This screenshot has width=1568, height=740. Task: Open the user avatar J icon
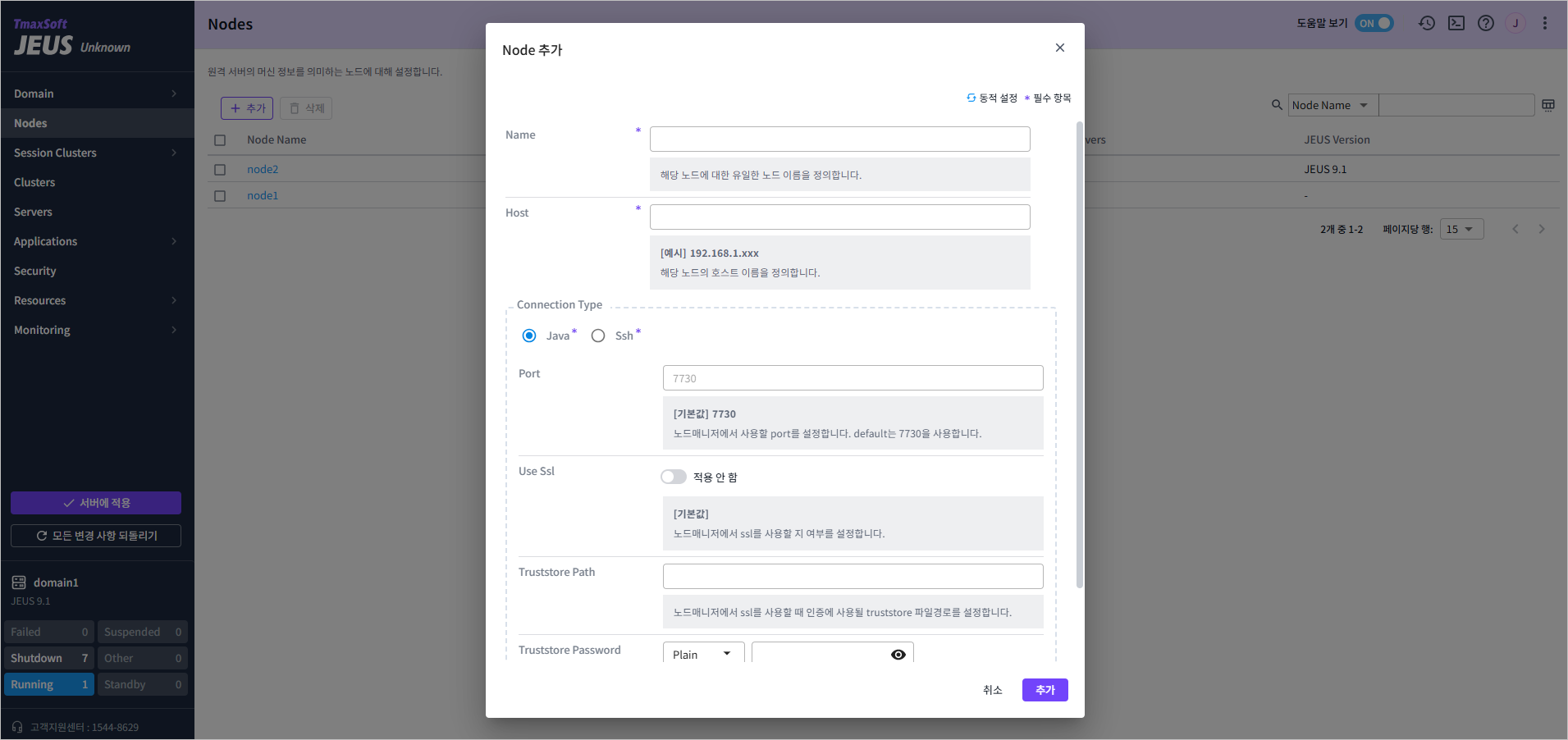[1515, 23]
